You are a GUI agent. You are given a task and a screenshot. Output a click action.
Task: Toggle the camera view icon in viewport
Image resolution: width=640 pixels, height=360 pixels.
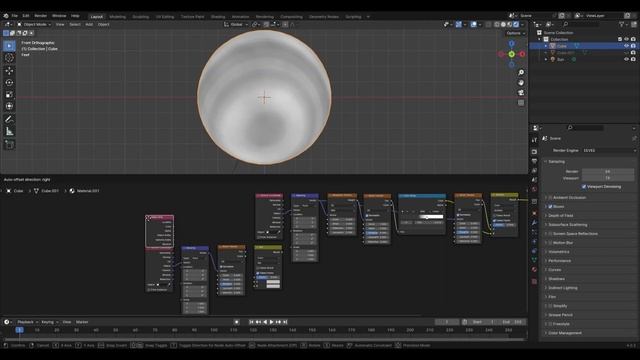coord(521,93)
